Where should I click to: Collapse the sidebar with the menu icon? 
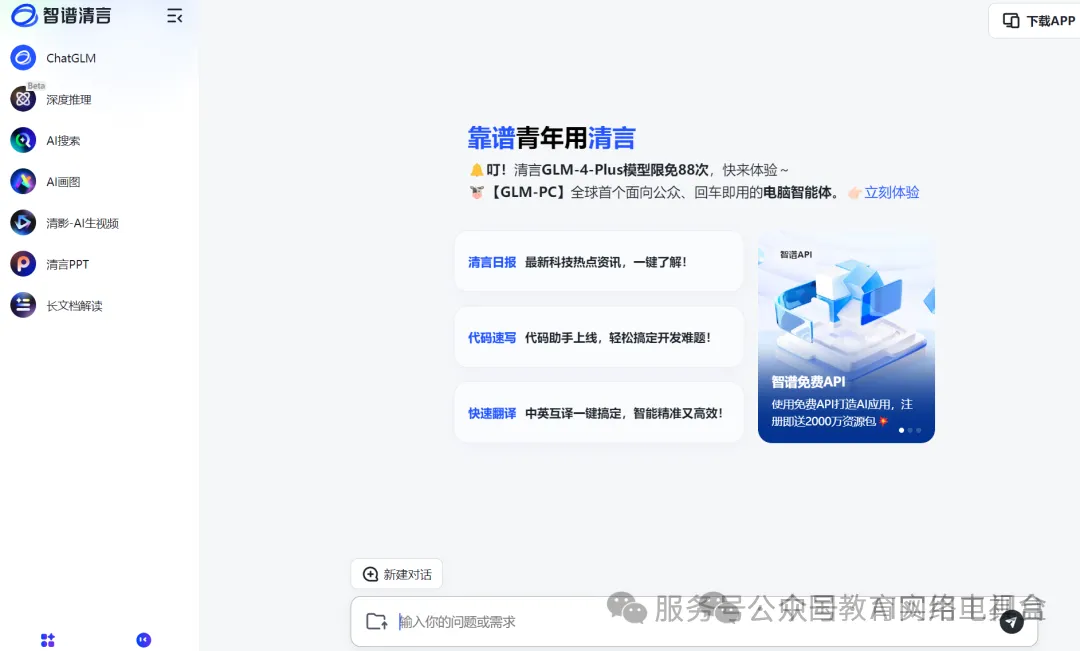[174, 16]
